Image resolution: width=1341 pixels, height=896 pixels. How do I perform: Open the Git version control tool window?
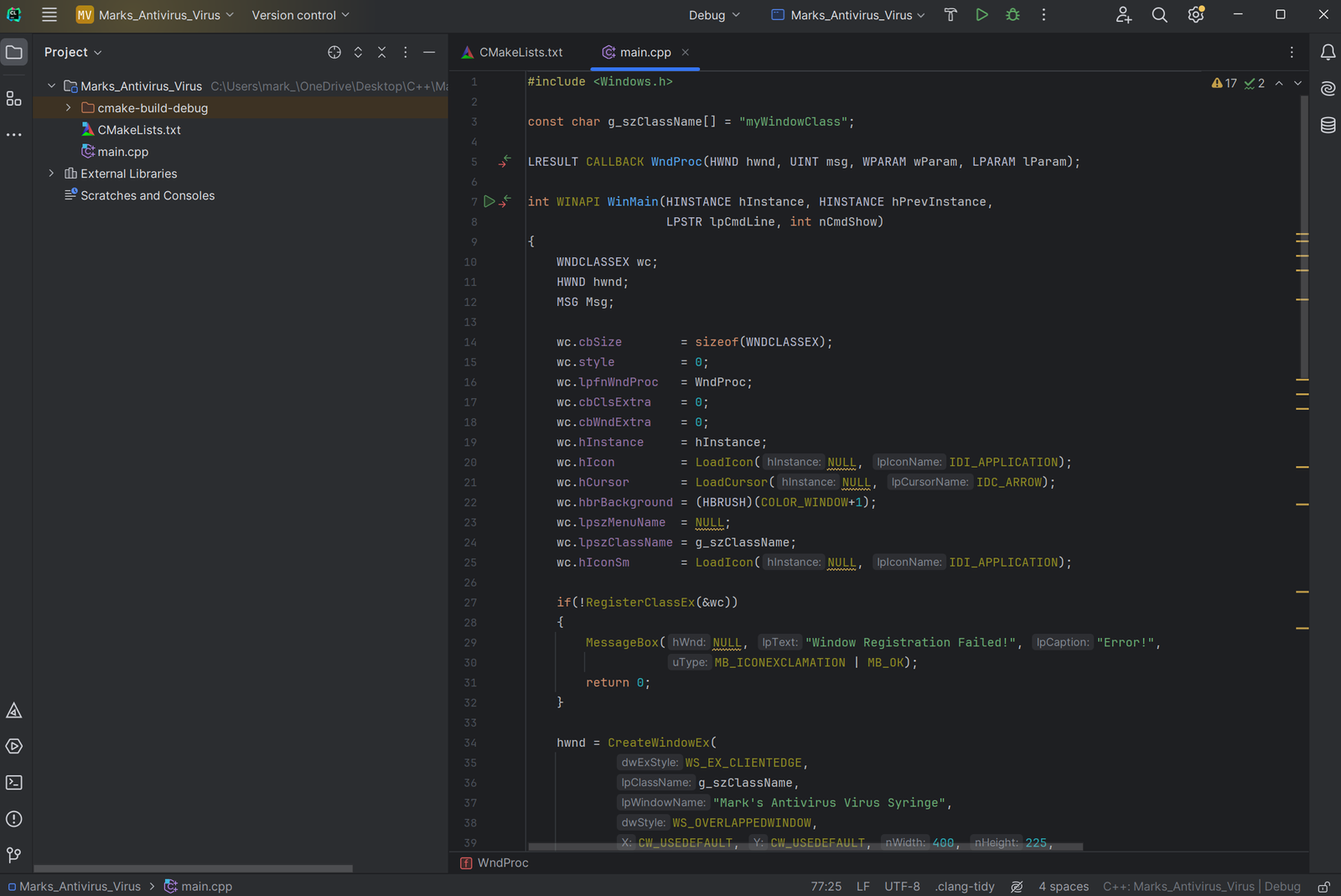pyautogui.click(x=14, y=855)
